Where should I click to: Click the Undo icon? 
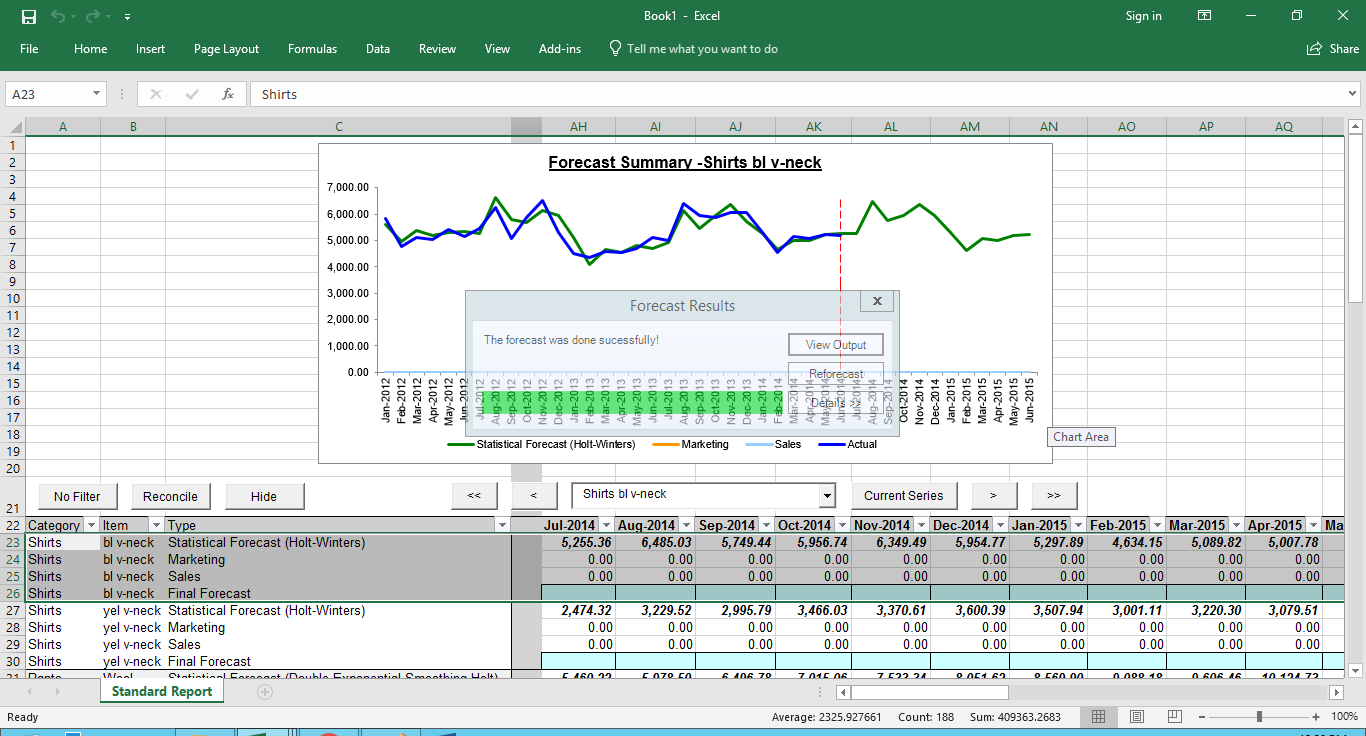point(60,16)
